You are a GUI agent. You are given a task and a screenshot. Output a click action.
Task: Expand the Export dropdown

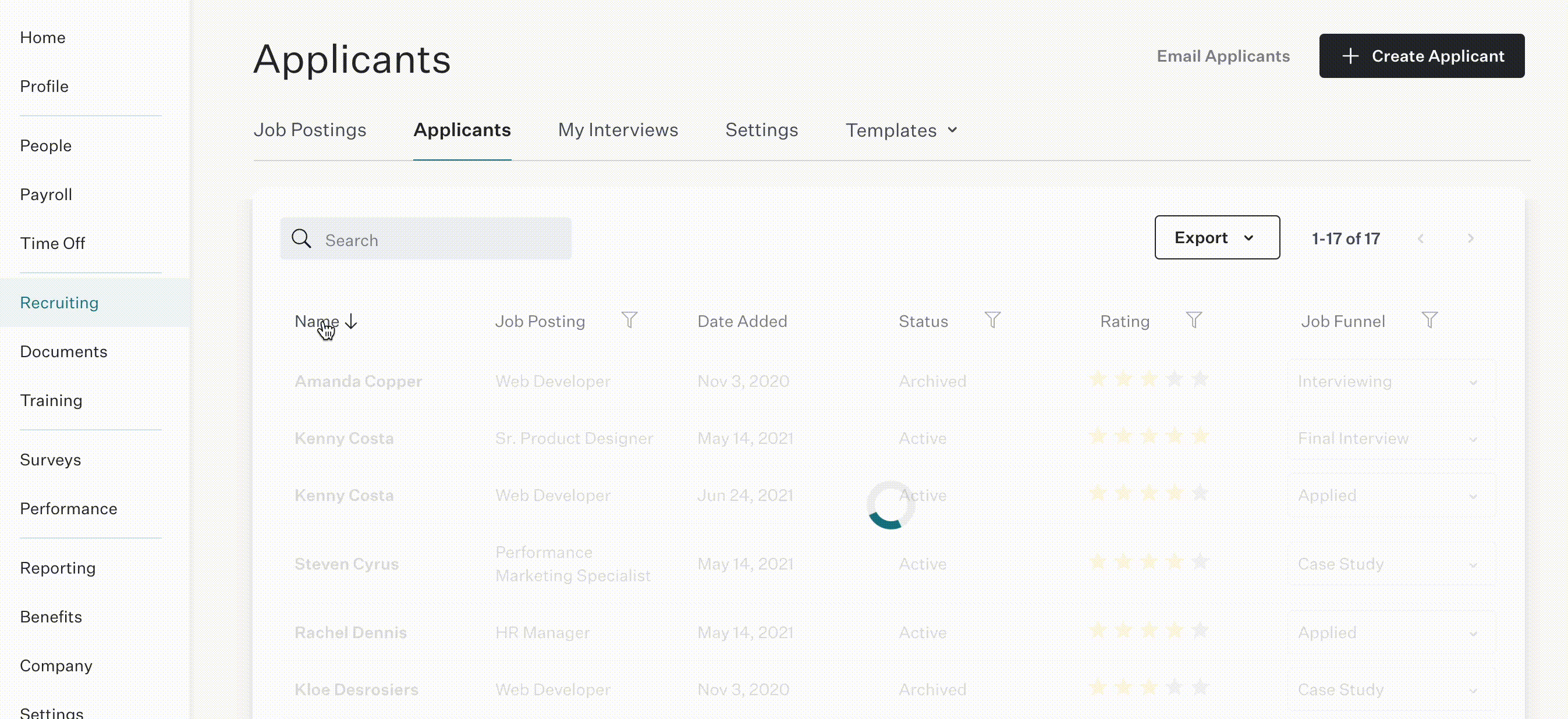coord(1217,237)
